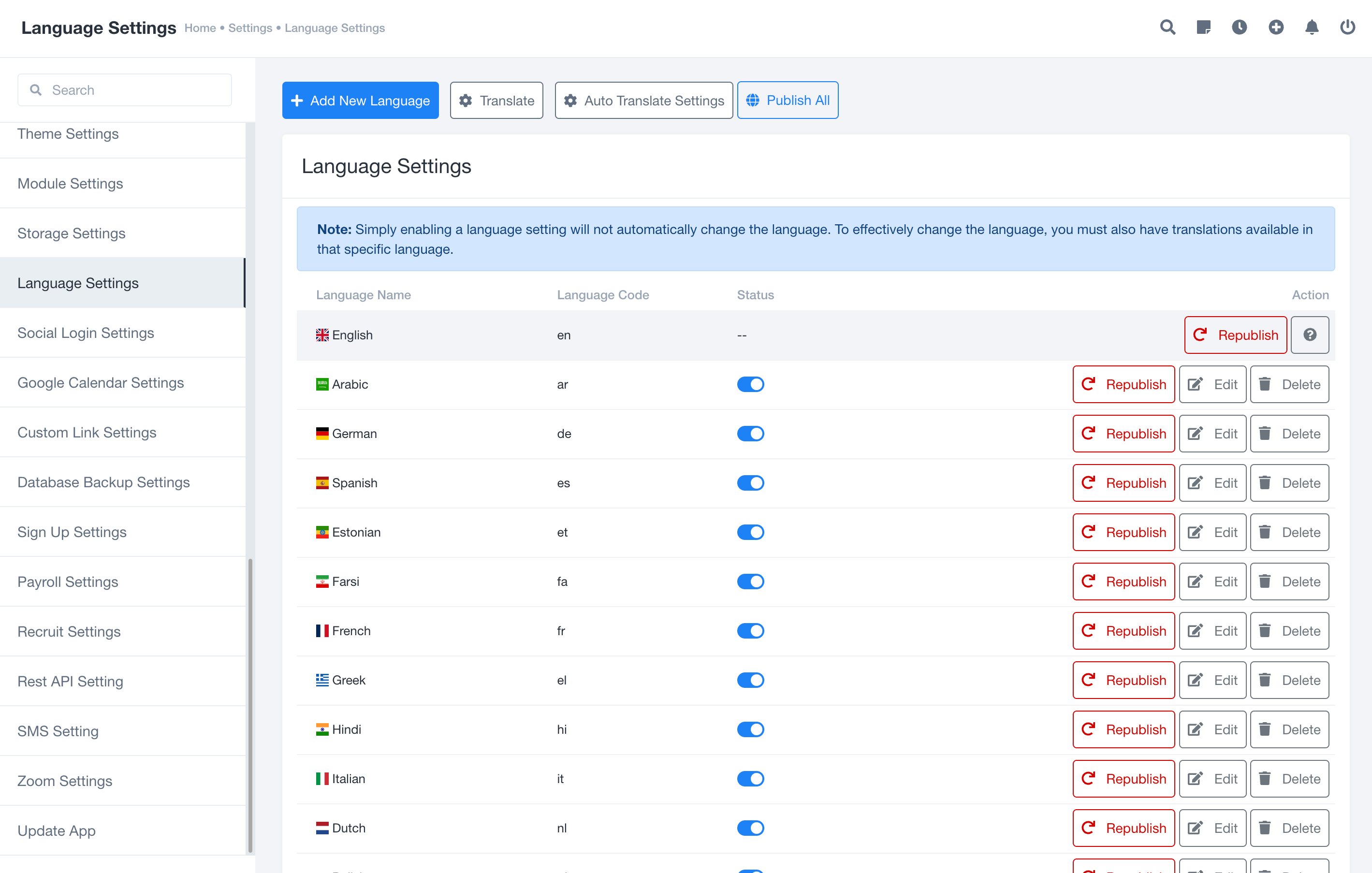The width and height of the screenshot is (1372, 873).
Task: Click the clock timer icon in header
Action: tap(1239, 28)
